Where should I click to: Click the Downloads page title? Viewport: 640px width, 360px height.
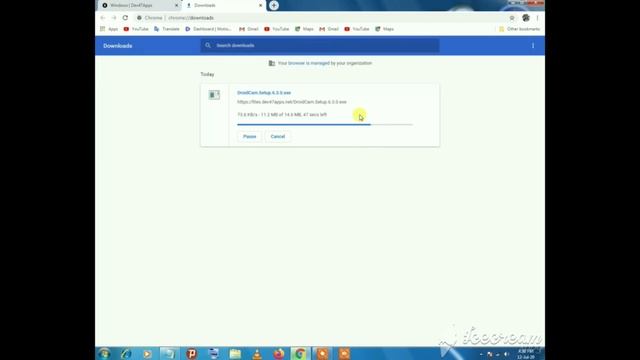tap(118, 46)
